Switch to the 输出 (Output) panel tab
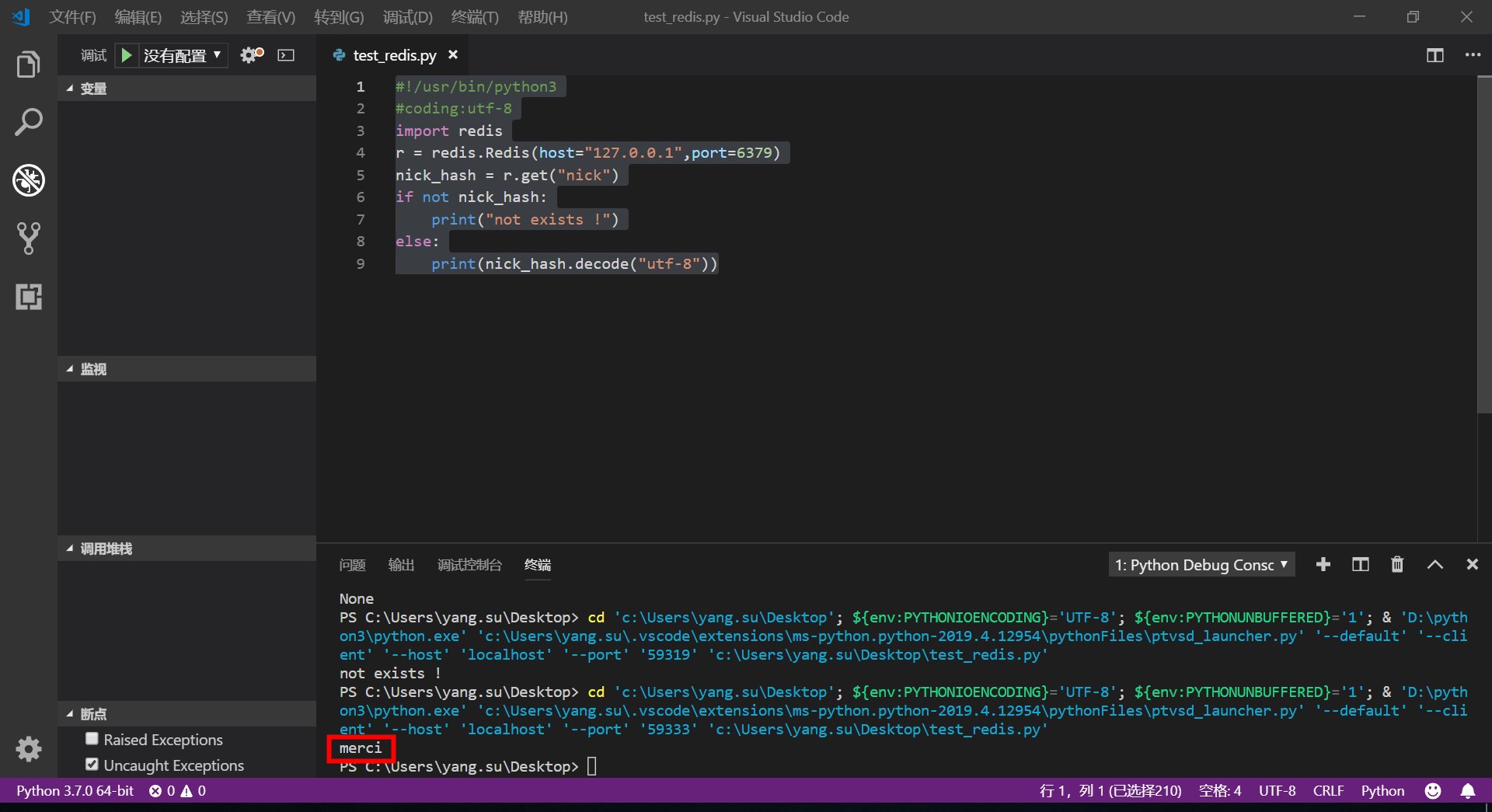The height and width of the screenshot is (812, 1492). 401,565
